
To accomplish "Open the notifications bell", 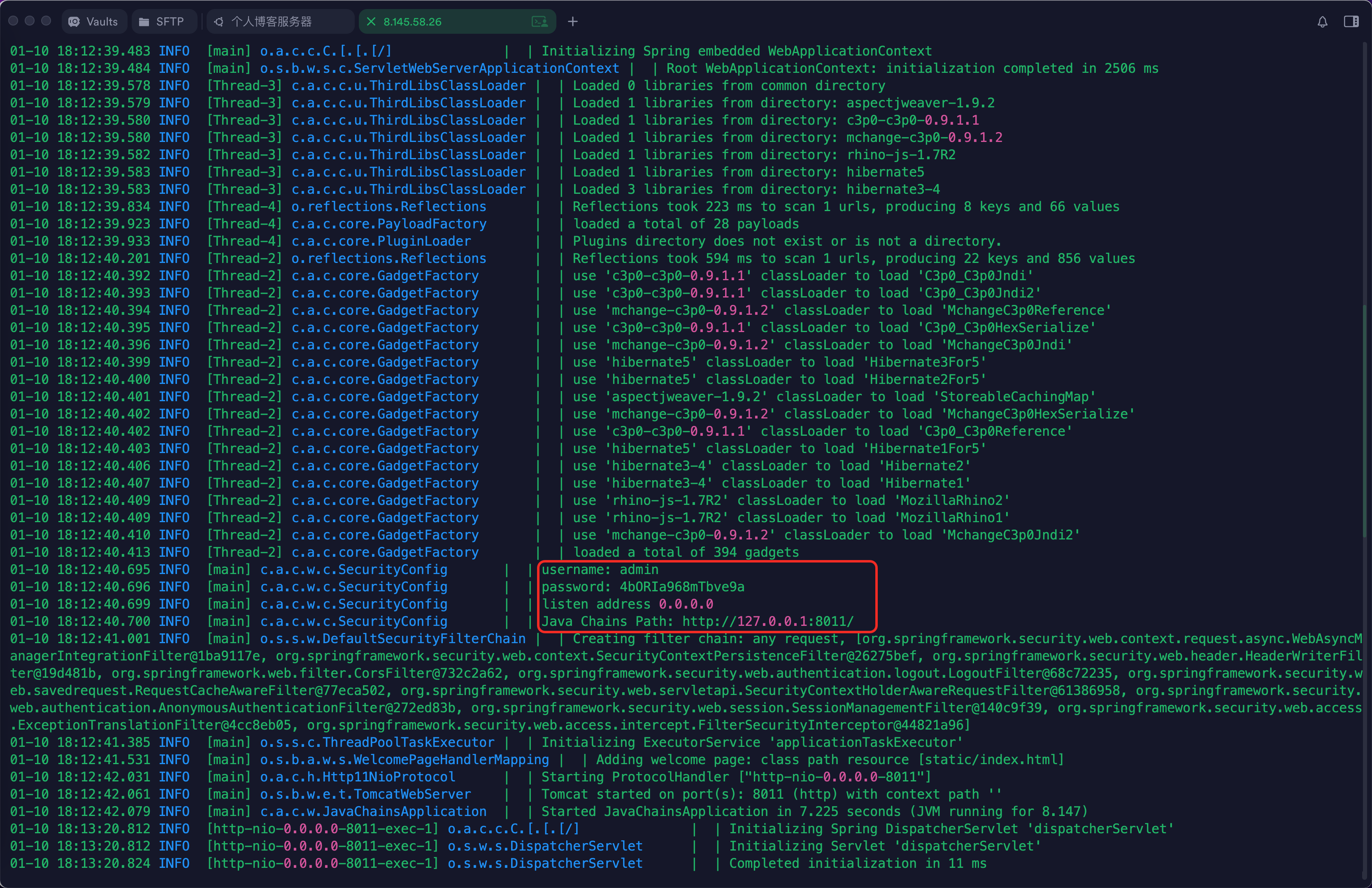I will [1323, 22].
